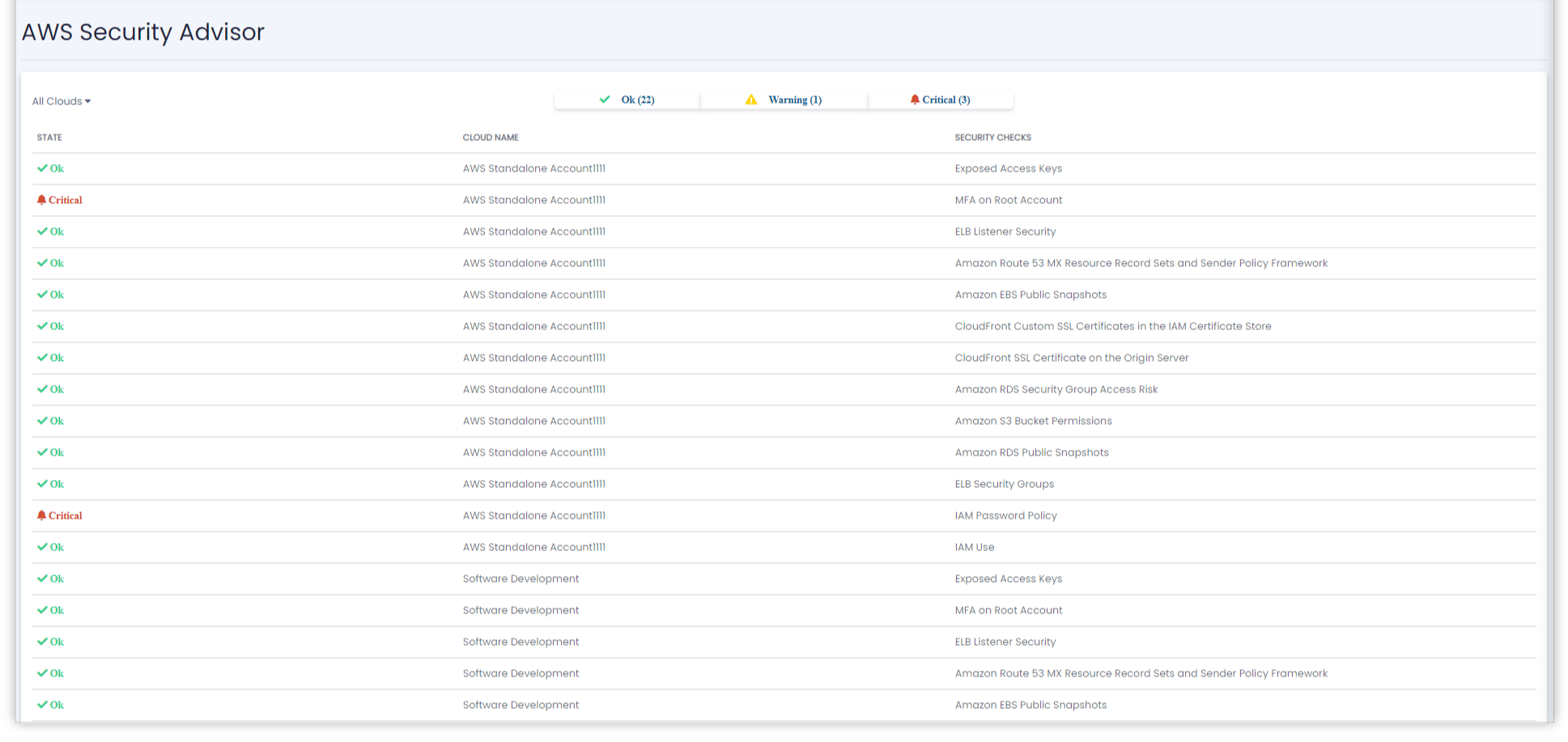Select Software Development 'ELB Listener Security' check
This screenshot has width=1568, height=742.
point(1005,642)
